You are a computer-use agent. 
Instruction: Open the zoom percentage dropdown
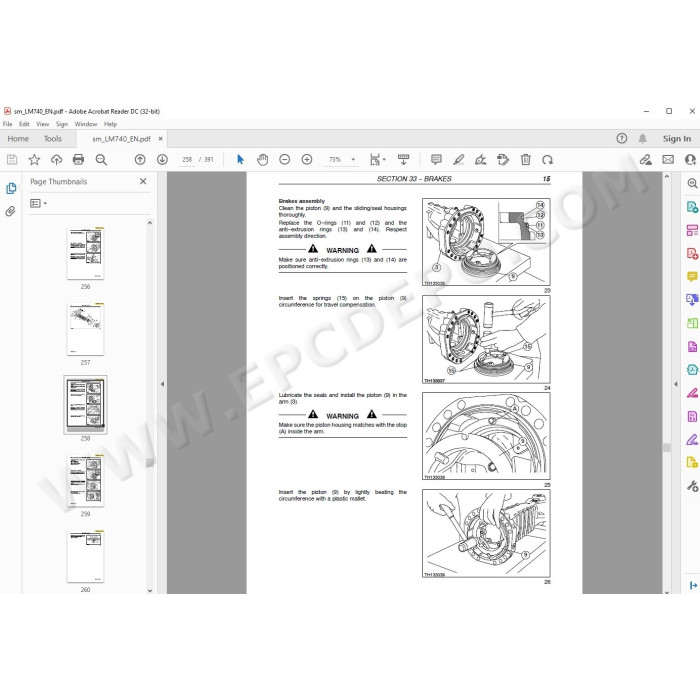click(x=353, y=159)
